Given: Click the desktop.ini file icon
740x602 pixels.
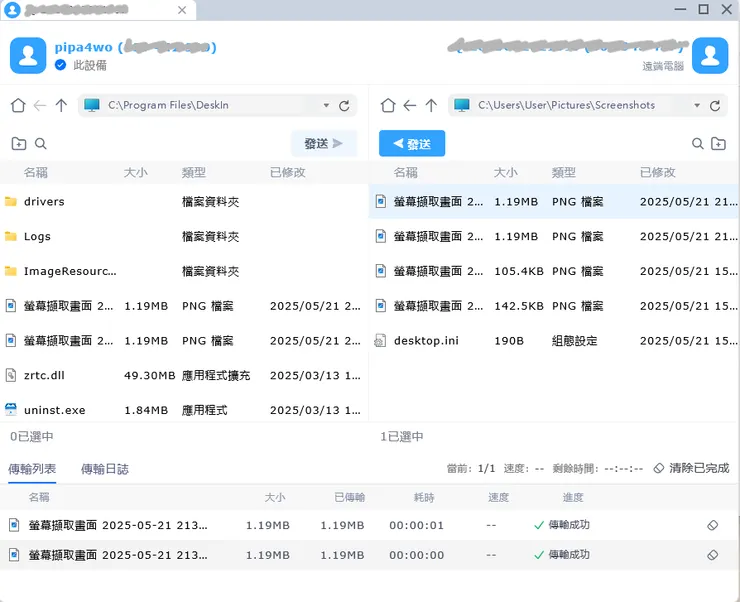Looking at the screenshot, I should pos(380,341).
